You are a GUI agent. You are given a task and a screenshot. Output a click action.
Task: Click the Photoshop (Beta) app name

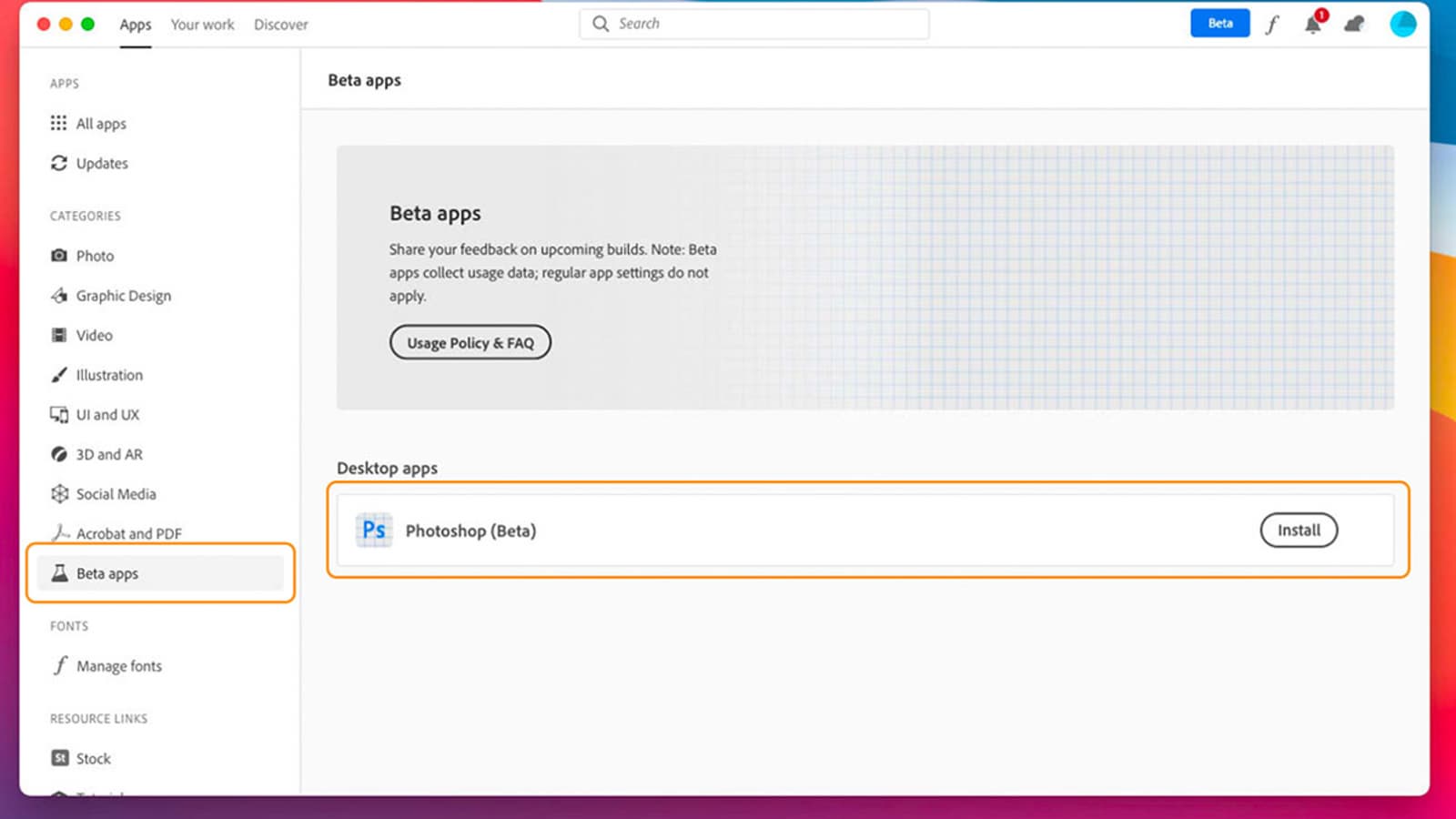pyautogui.click(x=470, y=531)
